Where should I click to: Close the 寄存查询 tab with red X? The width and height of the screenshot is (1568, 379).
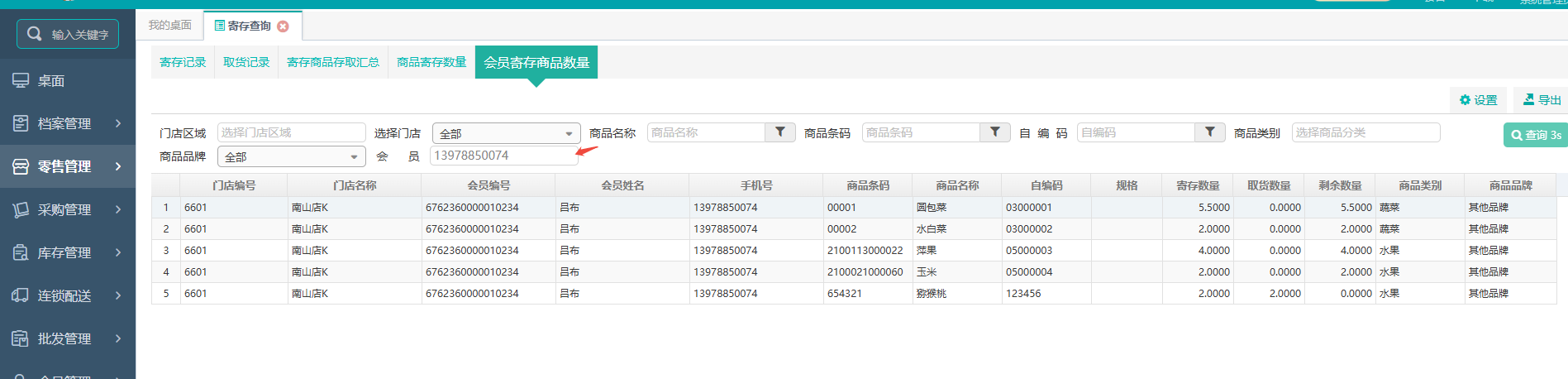[283, 26]
